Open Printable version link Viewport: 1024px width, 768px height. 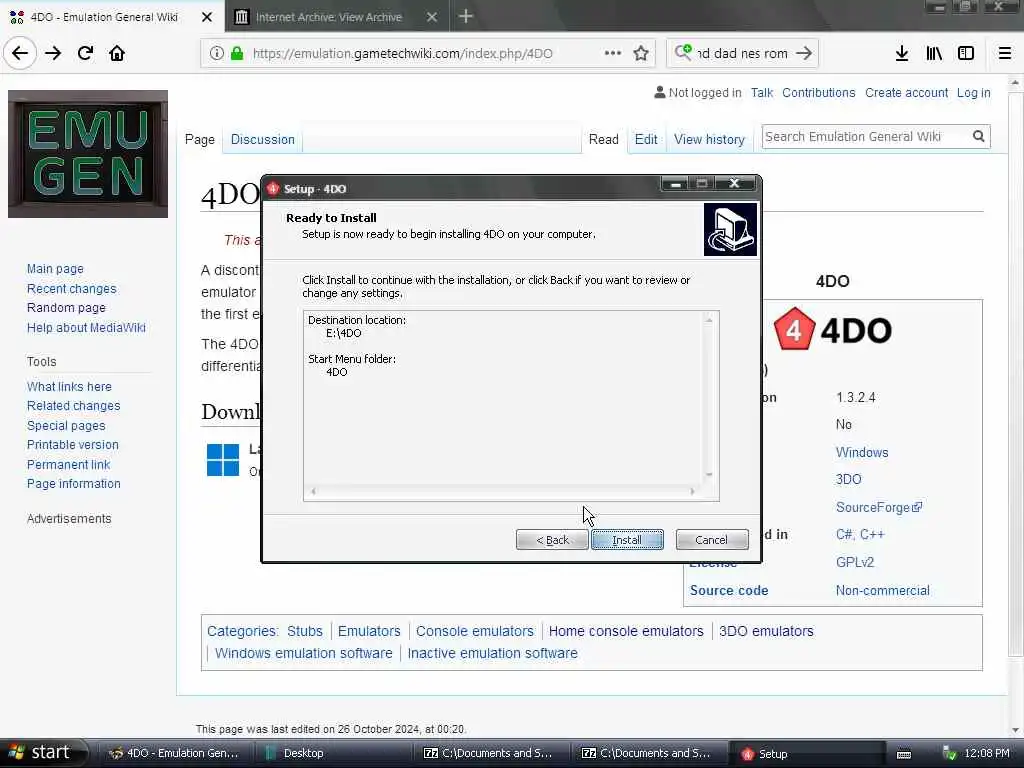(x=72, y=445)
